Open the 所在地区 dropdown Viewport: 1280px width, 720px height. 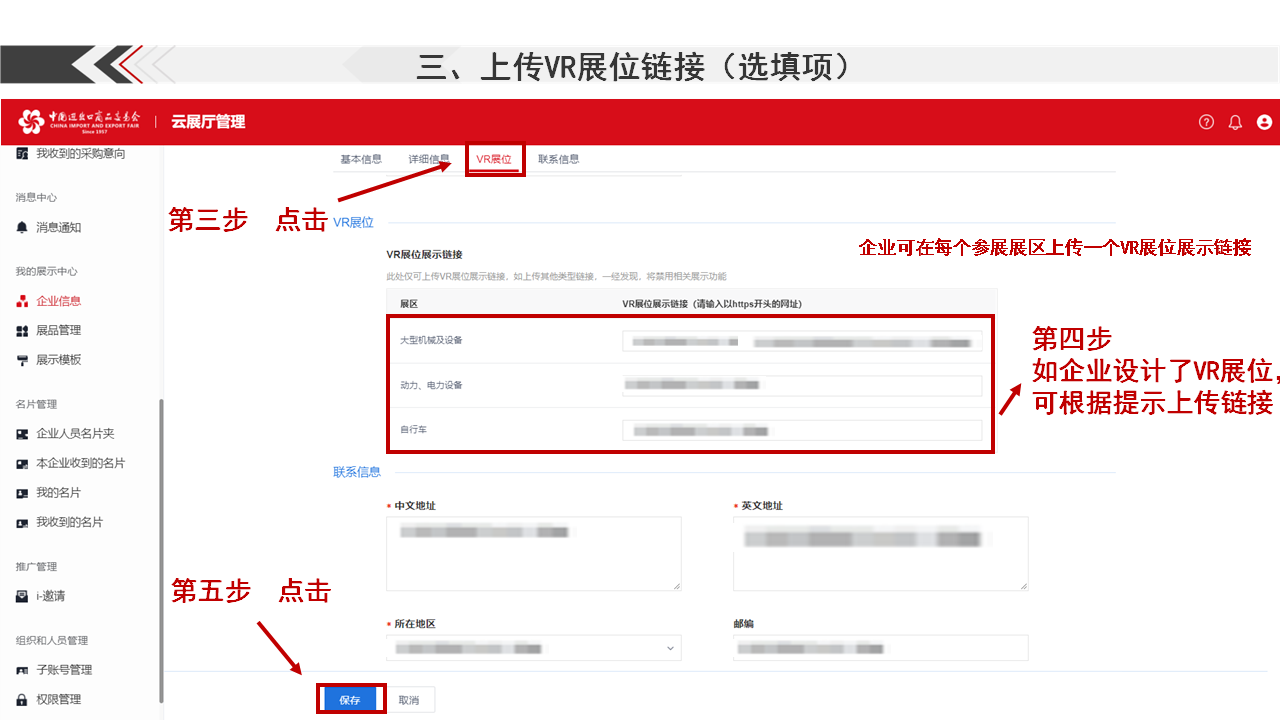[533, 647]
